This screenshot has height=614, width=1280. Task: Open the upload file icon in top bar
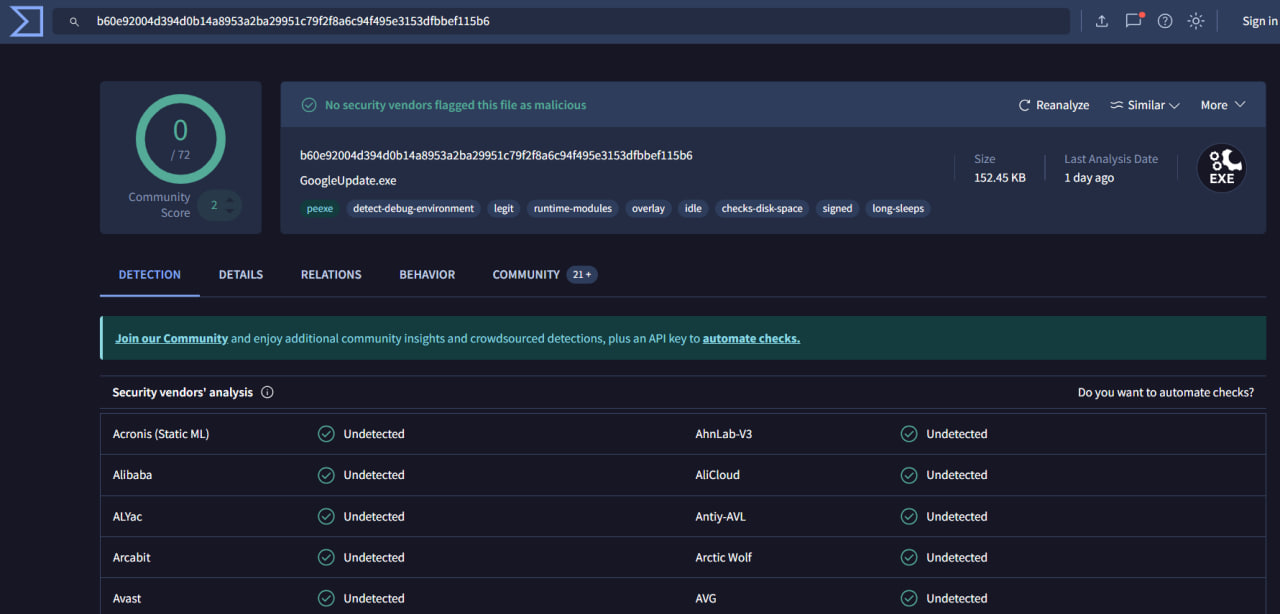coord(1101,20)
